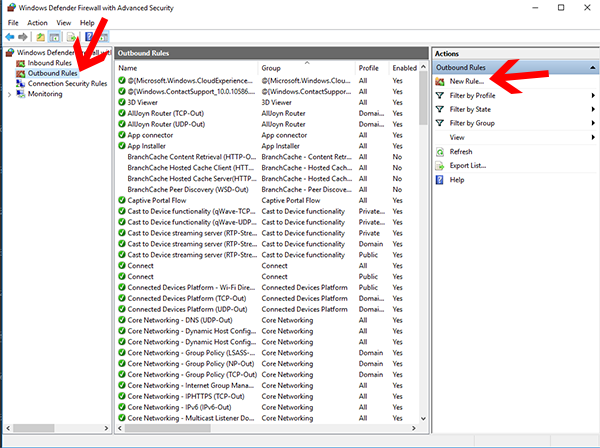600x448 pixels.
Task: Sort by the Name column header
Action: (x=188, y=68)
